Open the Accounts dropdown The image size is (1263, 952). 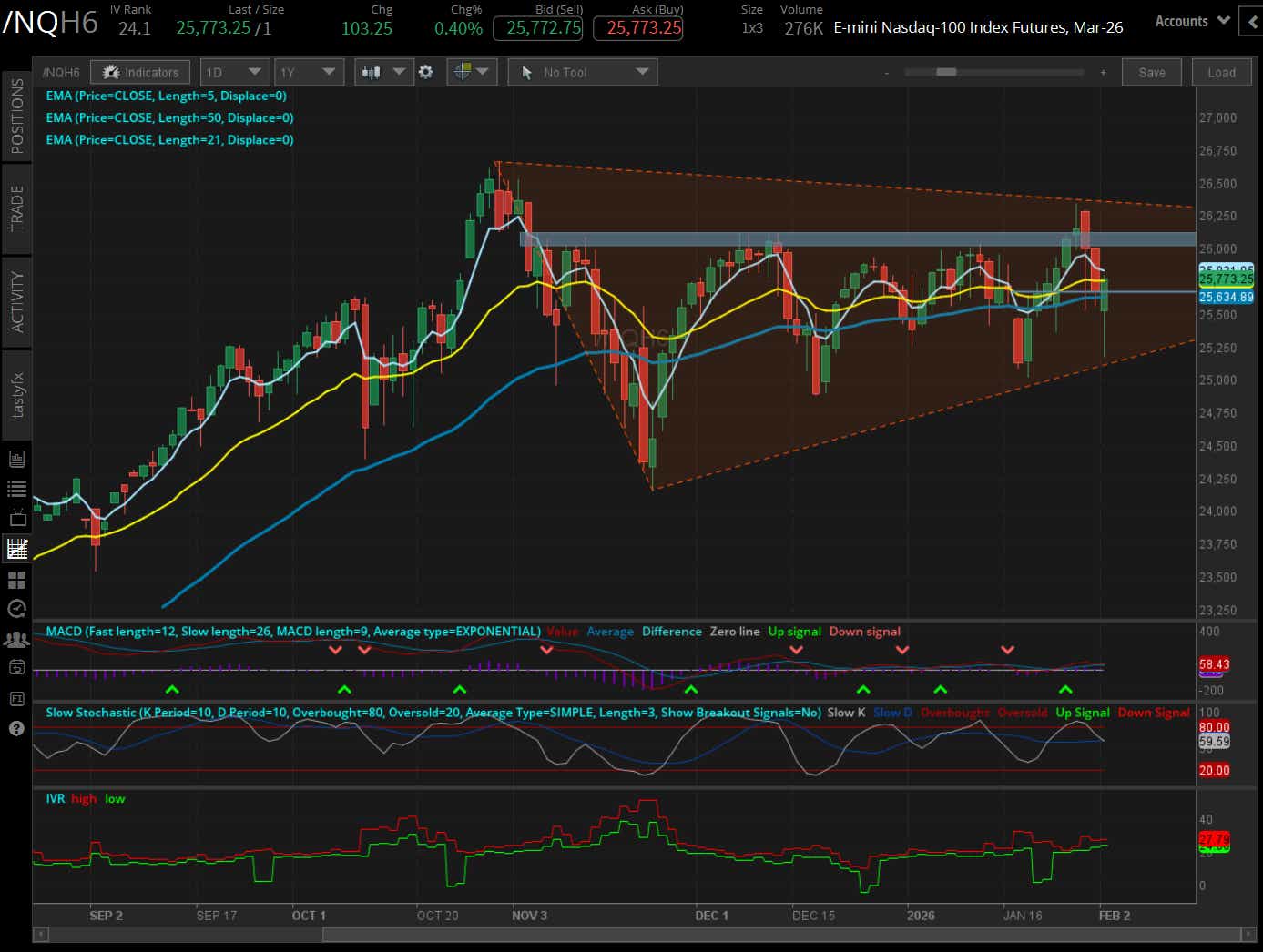pos(1190,20)
